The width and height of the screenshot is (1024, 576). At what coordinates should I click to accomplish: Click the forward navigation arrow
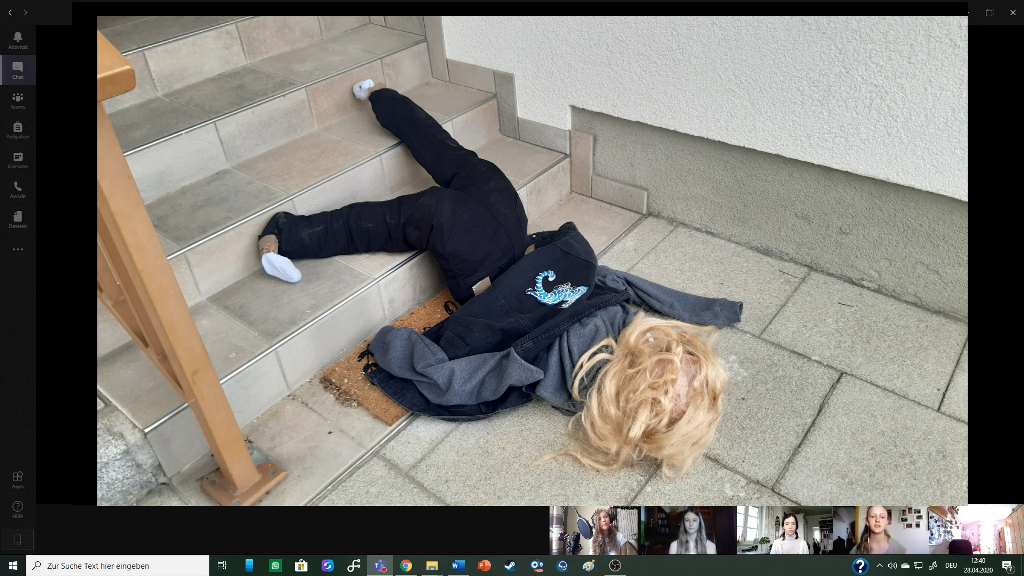[25, 12]
